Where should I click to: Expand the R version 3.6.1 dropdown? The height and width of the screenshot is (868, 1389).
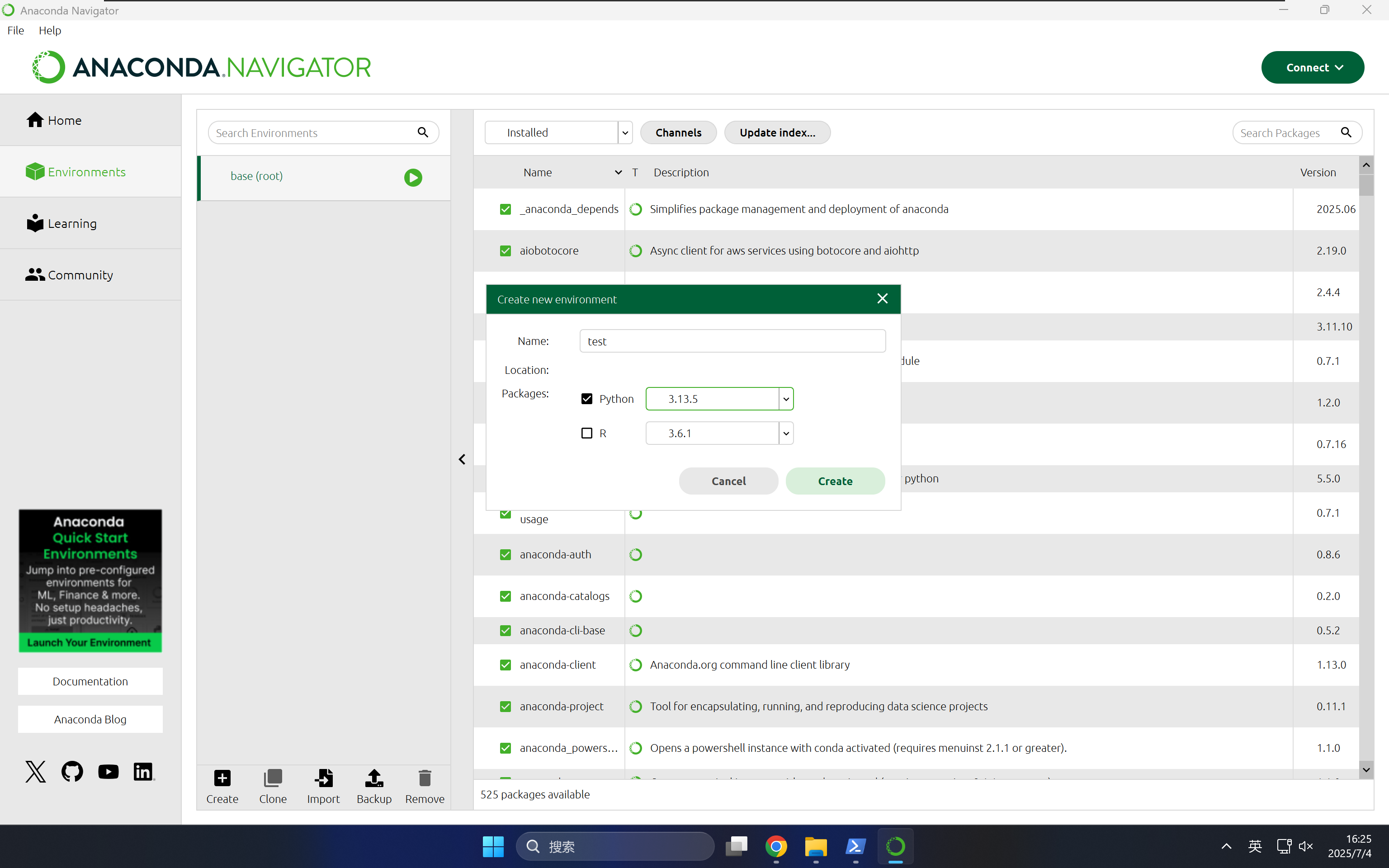tap(786, 434)
